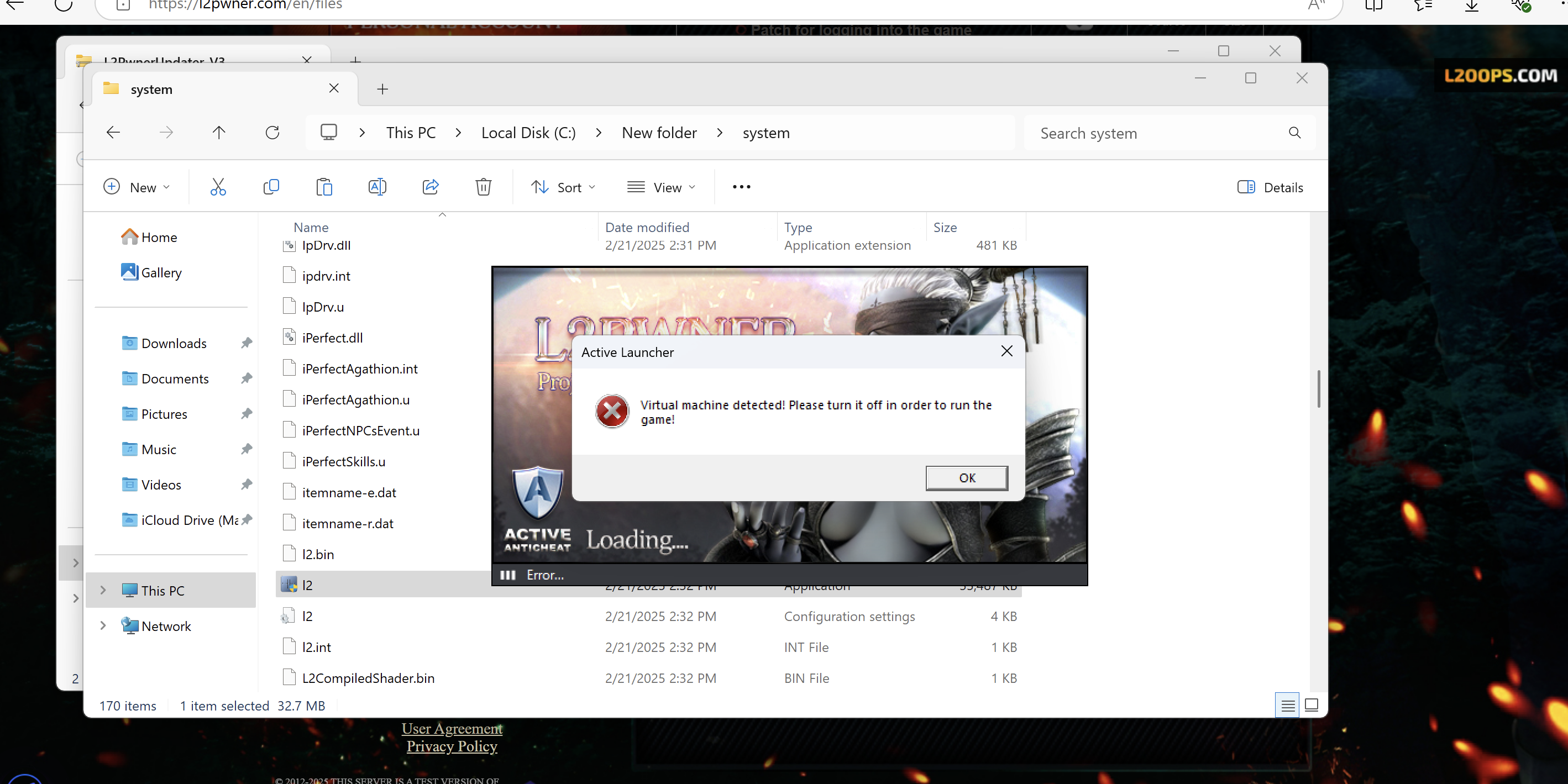Open the Sort dropdown

pos(563,187)
